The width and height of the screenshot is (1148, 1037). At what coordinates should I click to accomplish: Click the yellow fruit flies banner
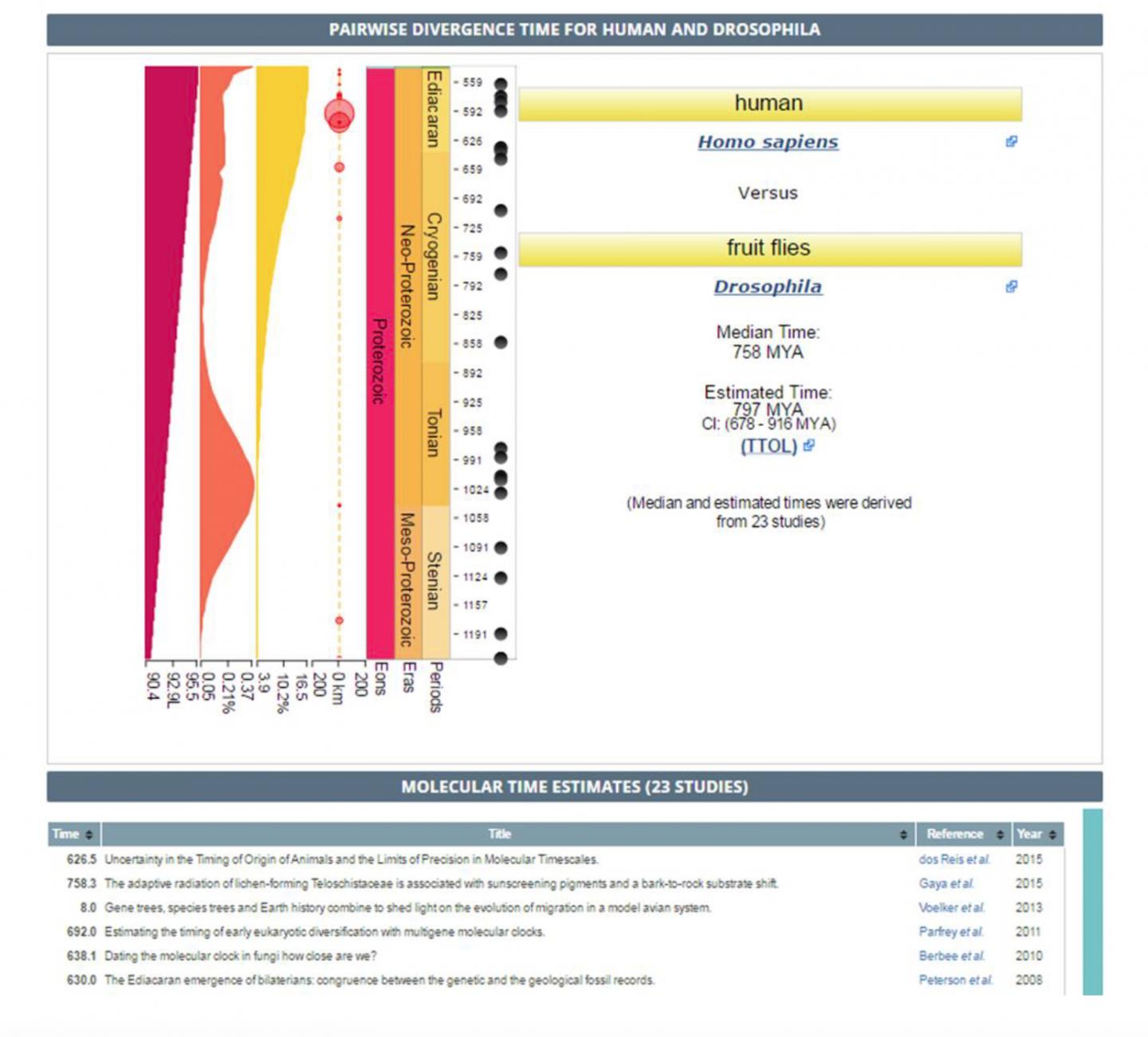[x=768, y=248]
